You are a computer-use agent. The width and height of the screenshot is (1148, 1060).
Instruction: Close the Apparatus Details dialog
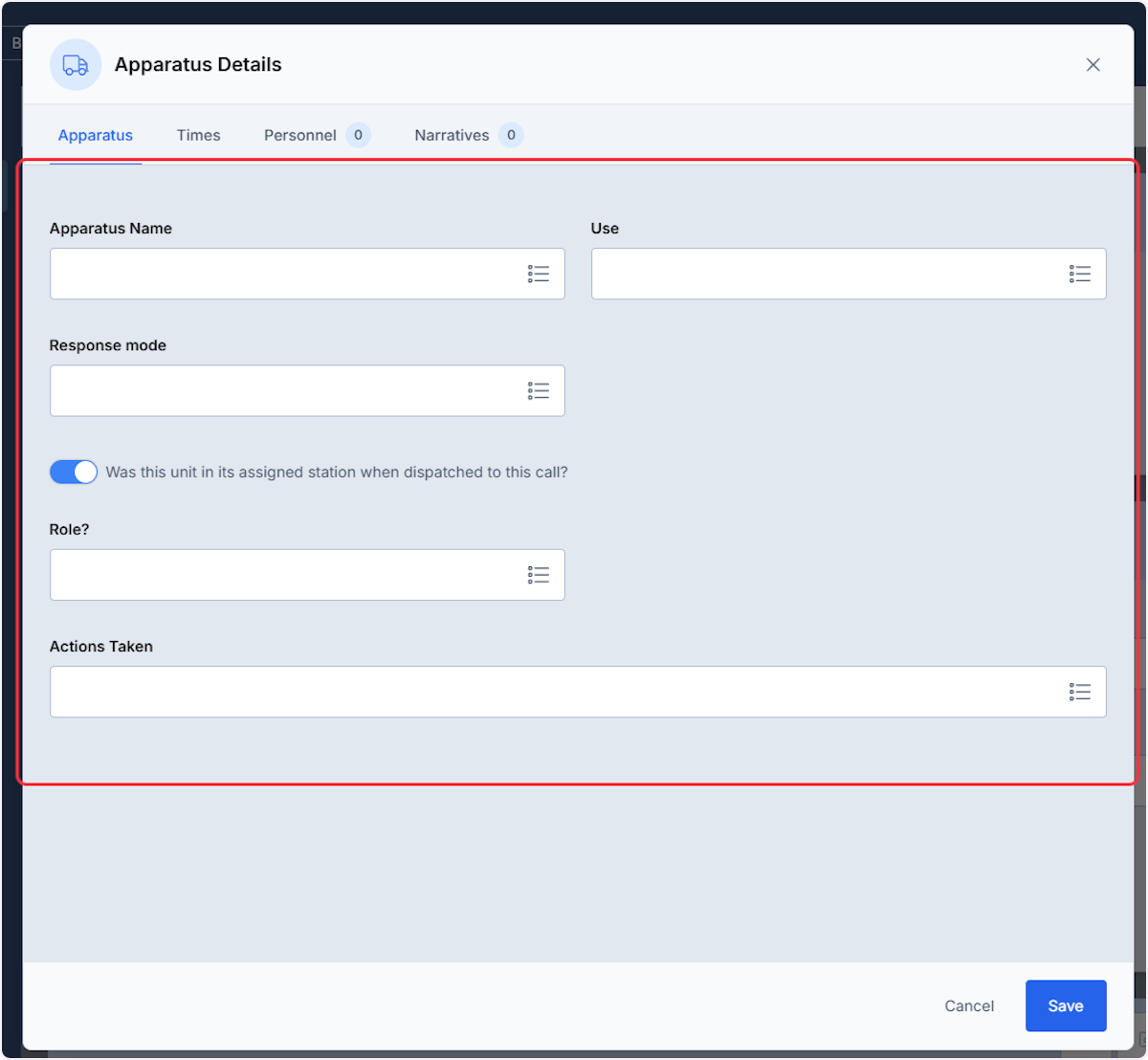coord(1093,65)
